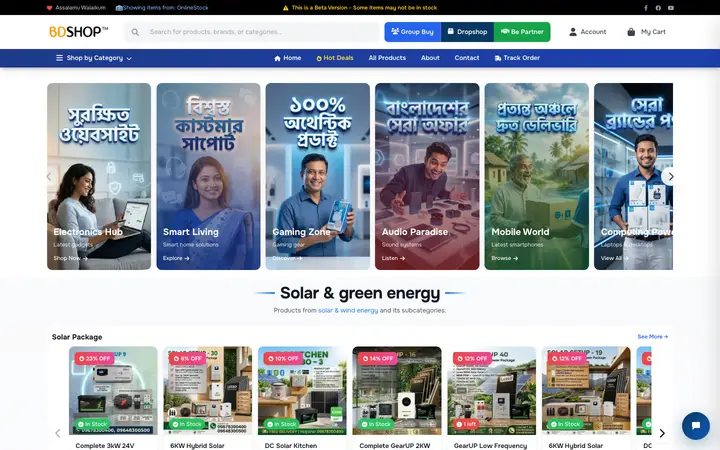Open the Electronics Hub banner card
The width and height of the screenshot is (720, 450).
tap(99, 176)
